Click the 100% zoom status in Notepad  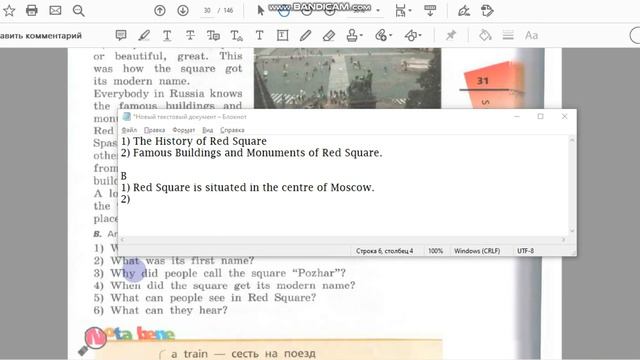436,251
